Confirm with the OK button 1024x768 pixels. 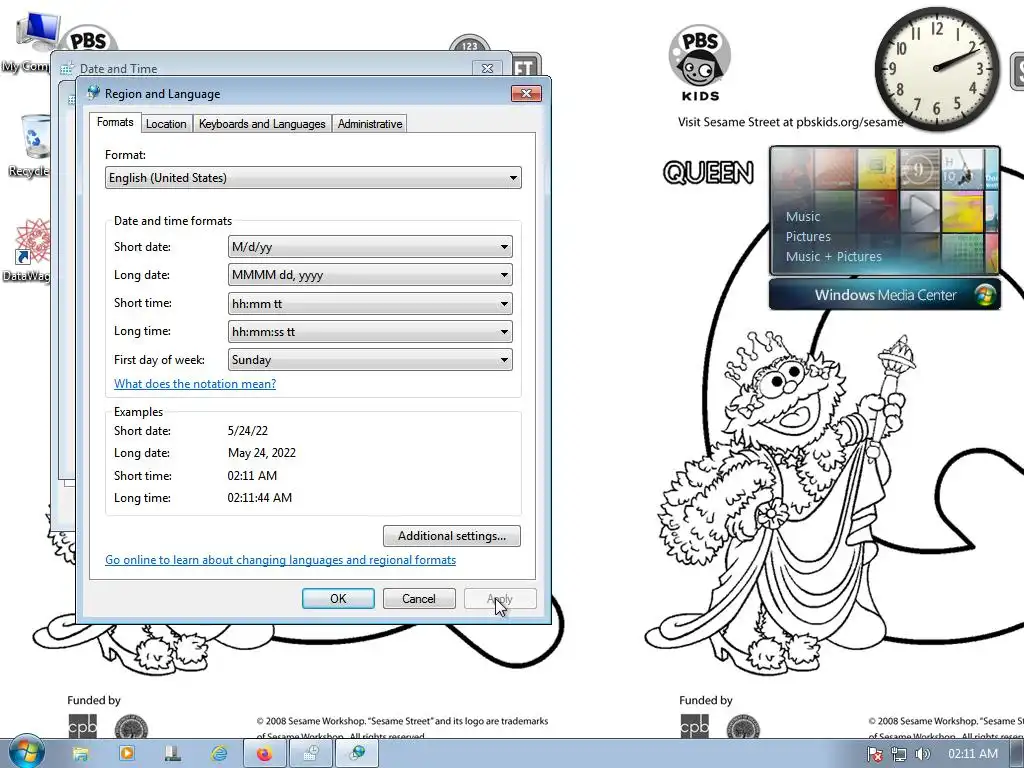338,599
